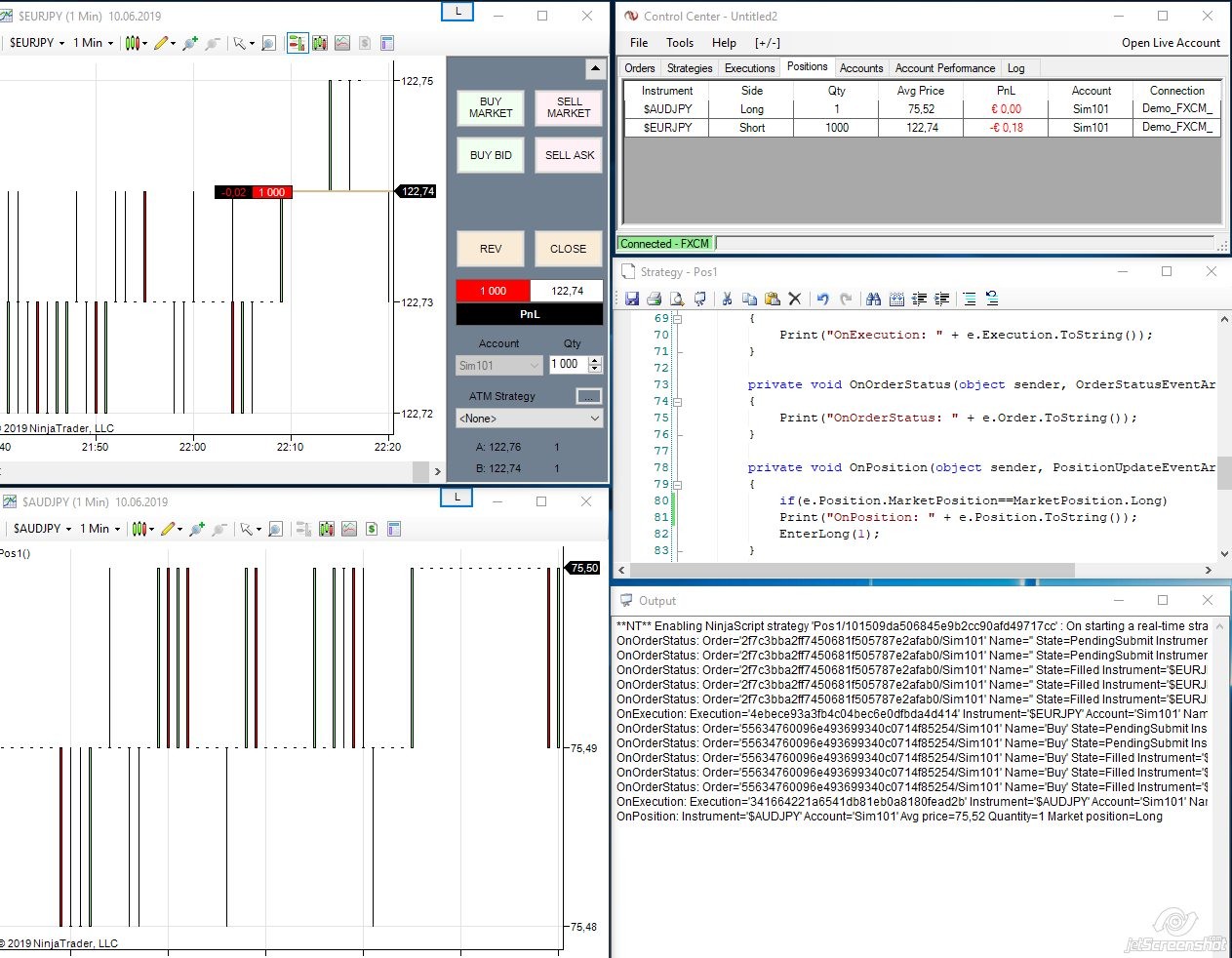This screenshot has width=1232, height=958.
Task: Click Undo arrow in Strategy editor toolbar
Action: 822,299
